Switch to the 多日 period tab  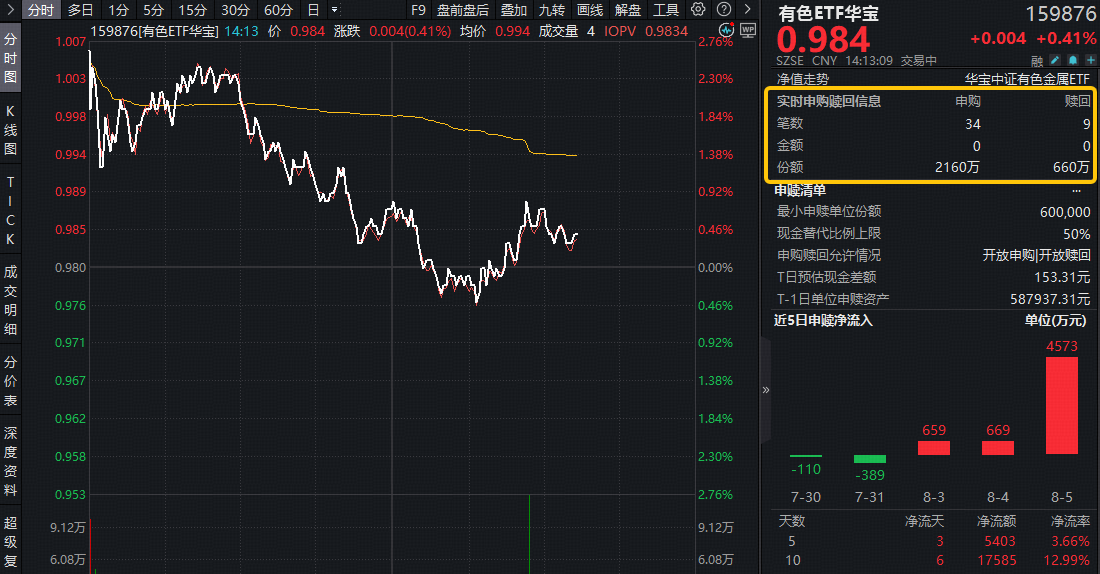click(81, 10)
